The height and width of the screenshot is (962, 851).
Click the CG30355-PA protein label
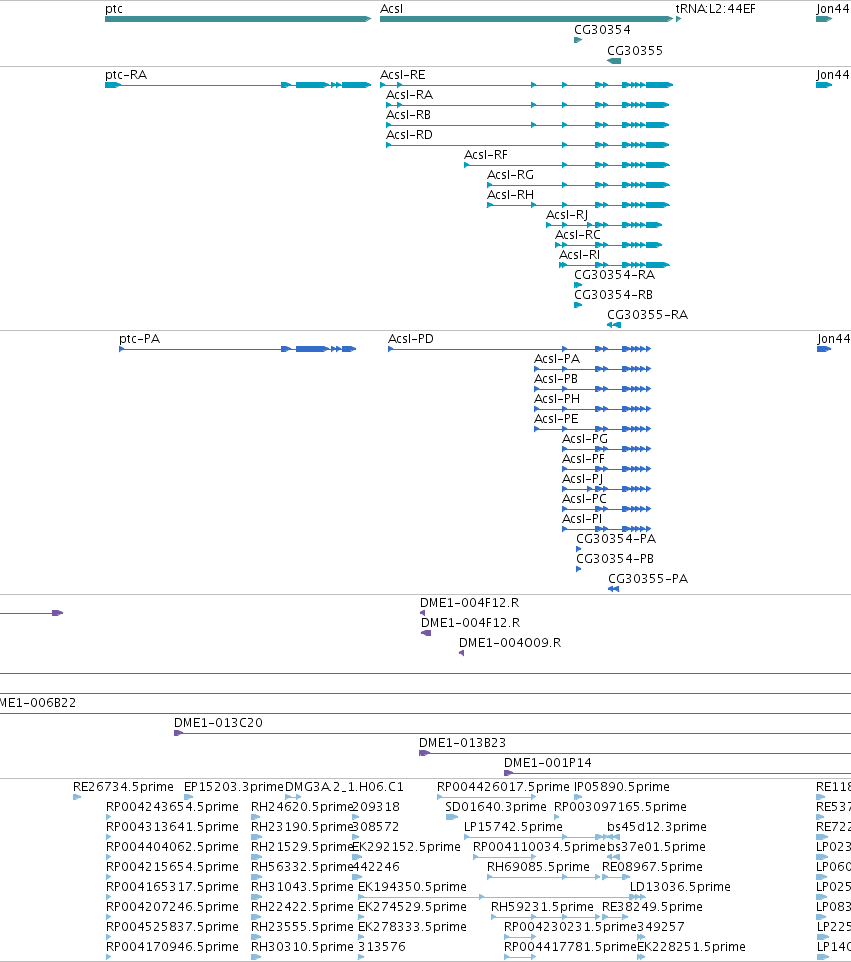tap(648, 579)
